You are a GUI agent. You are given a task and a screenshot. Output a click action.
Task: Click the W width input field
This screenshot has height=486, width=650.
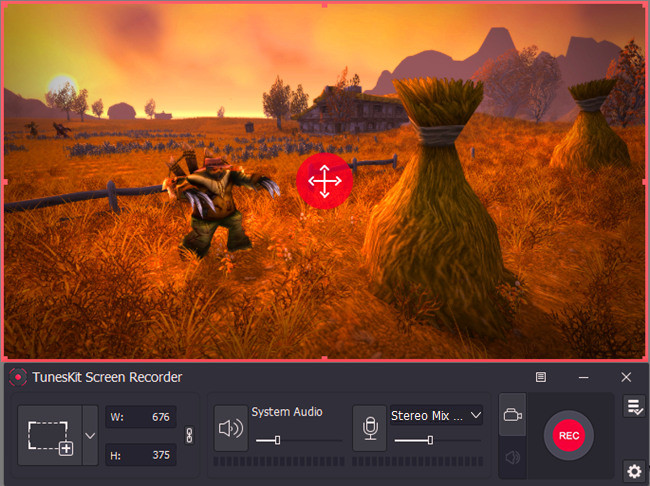click(x=141, y=417)
